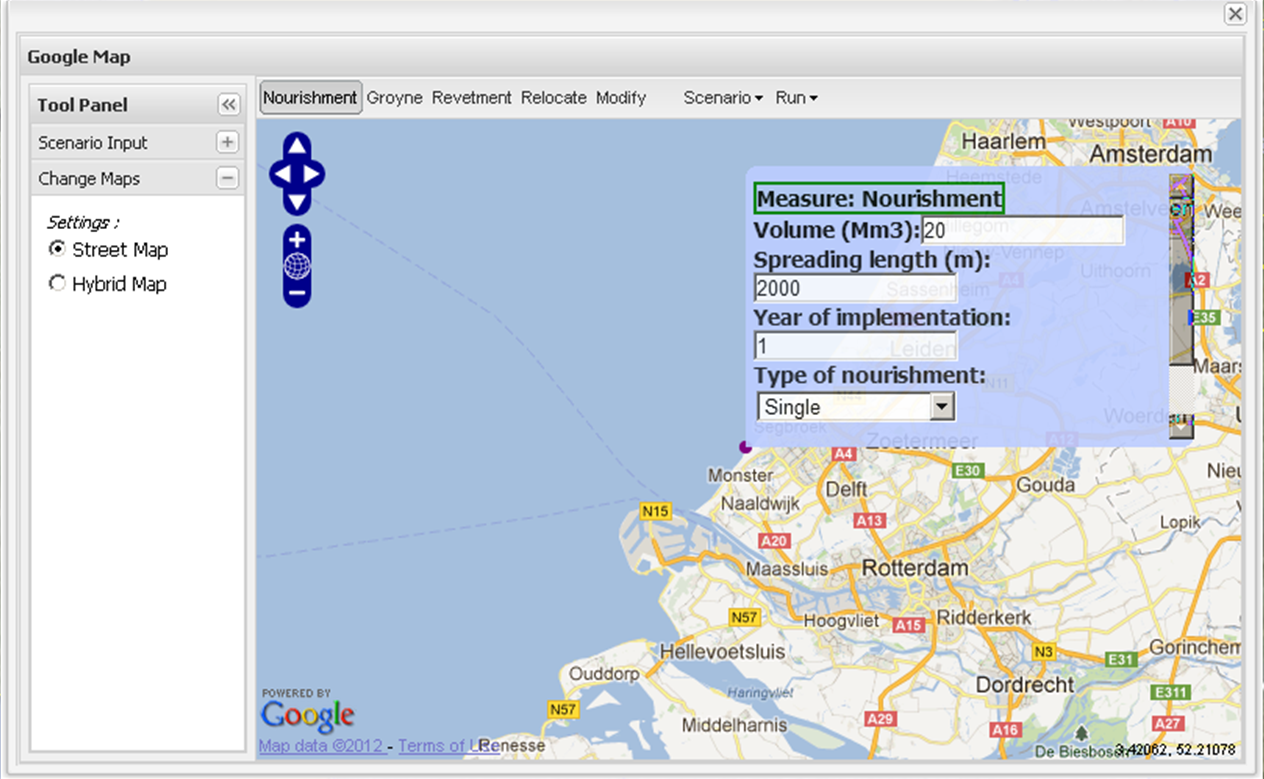
Task: Open the Scenario dropdown menu
Action: tap(723, 98)
